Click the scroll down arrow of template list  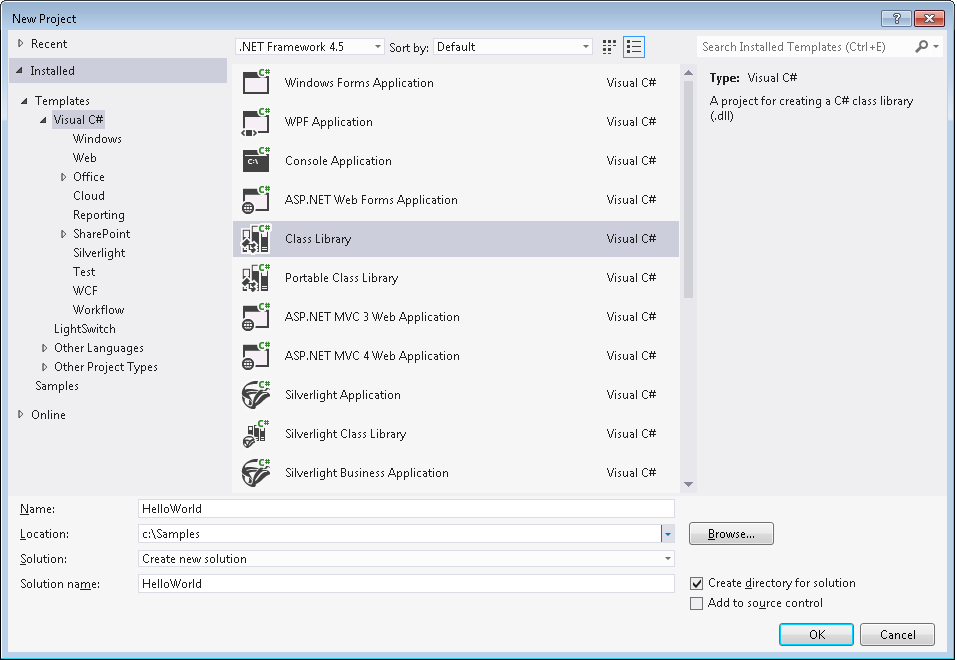(688, 484)
